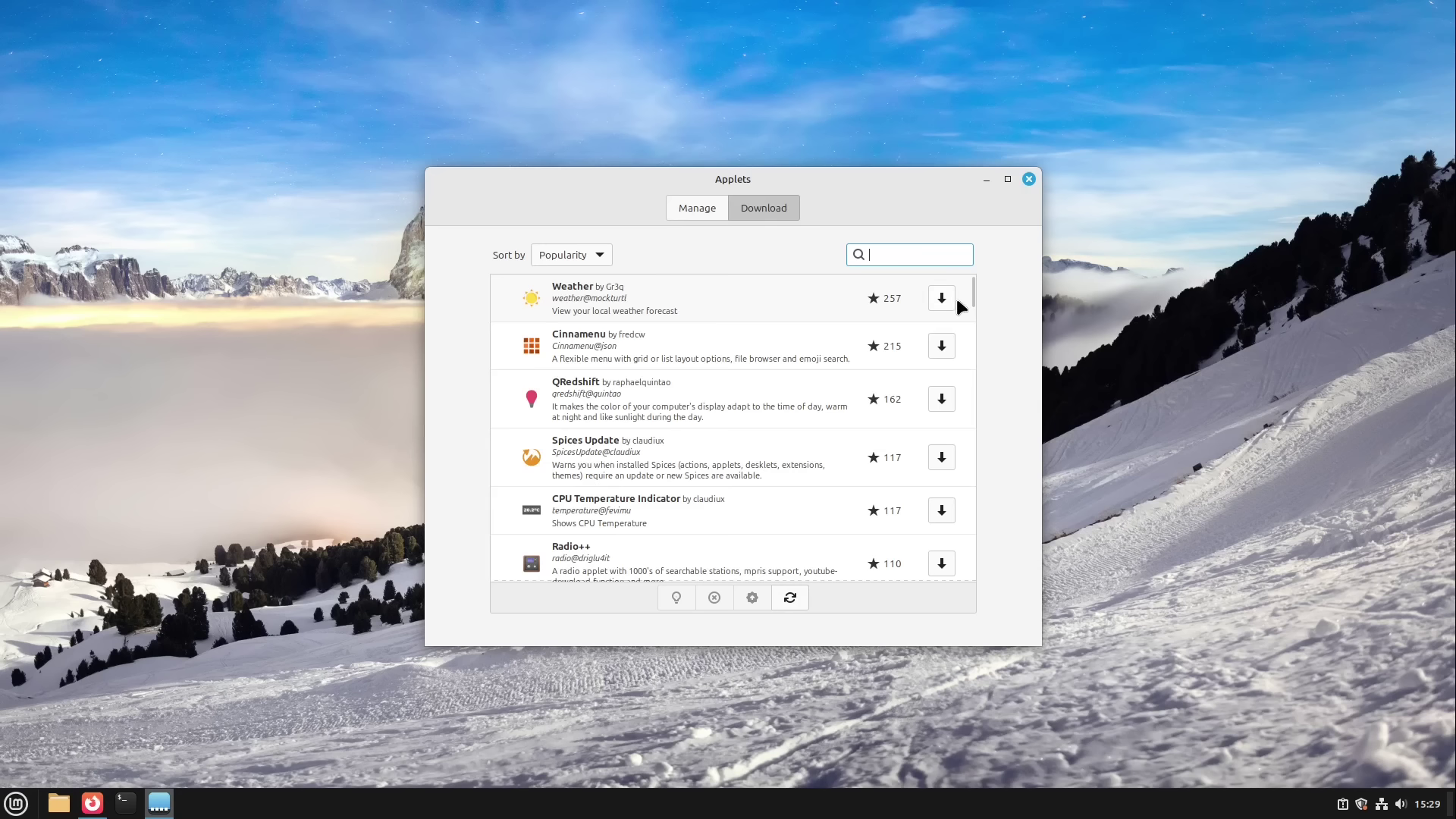The height and width of the screenshot is (819, 1456).
Task: Select the Download tab
Action: pyautogui.click(x=763, y=207)
